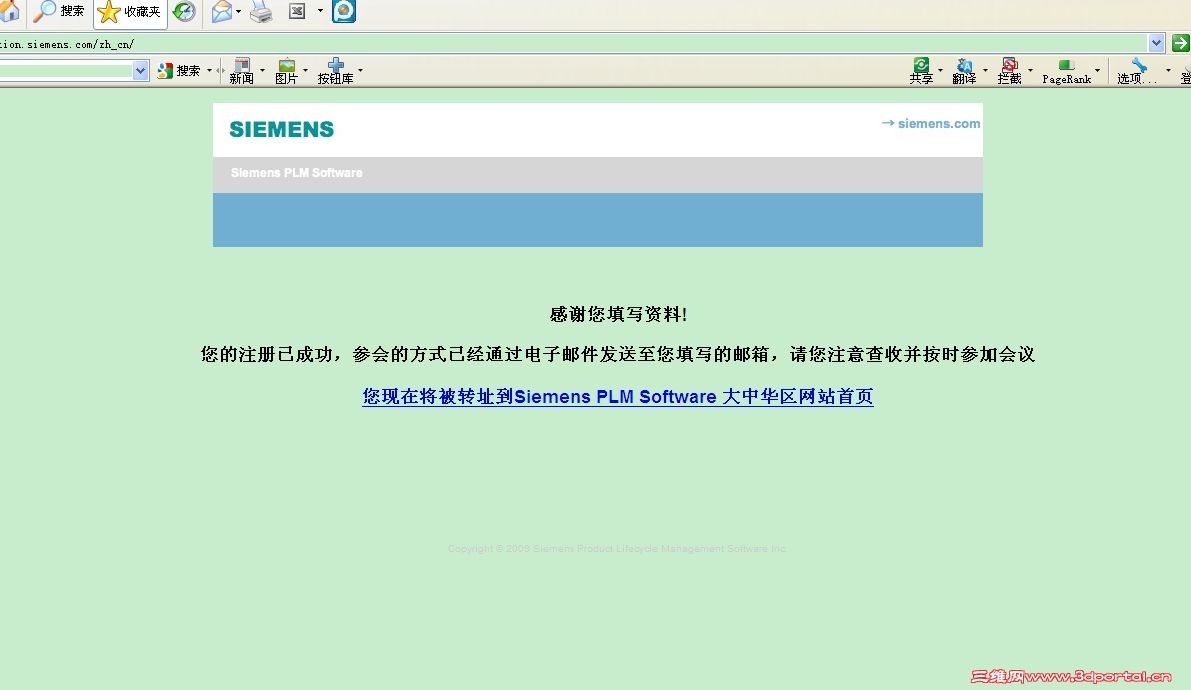Viewport: 1191px width, 690px height.
Task: Click the 图片 images toolbar icon
Action: (286, 71)
